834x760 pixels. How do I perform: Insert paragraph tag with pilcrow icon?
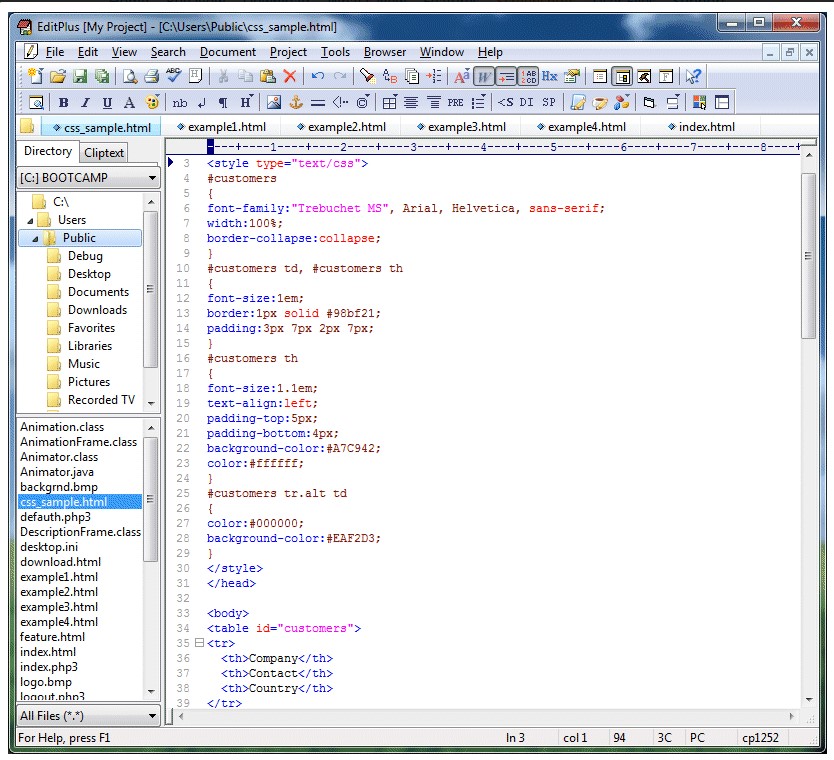tap(223, 102)
